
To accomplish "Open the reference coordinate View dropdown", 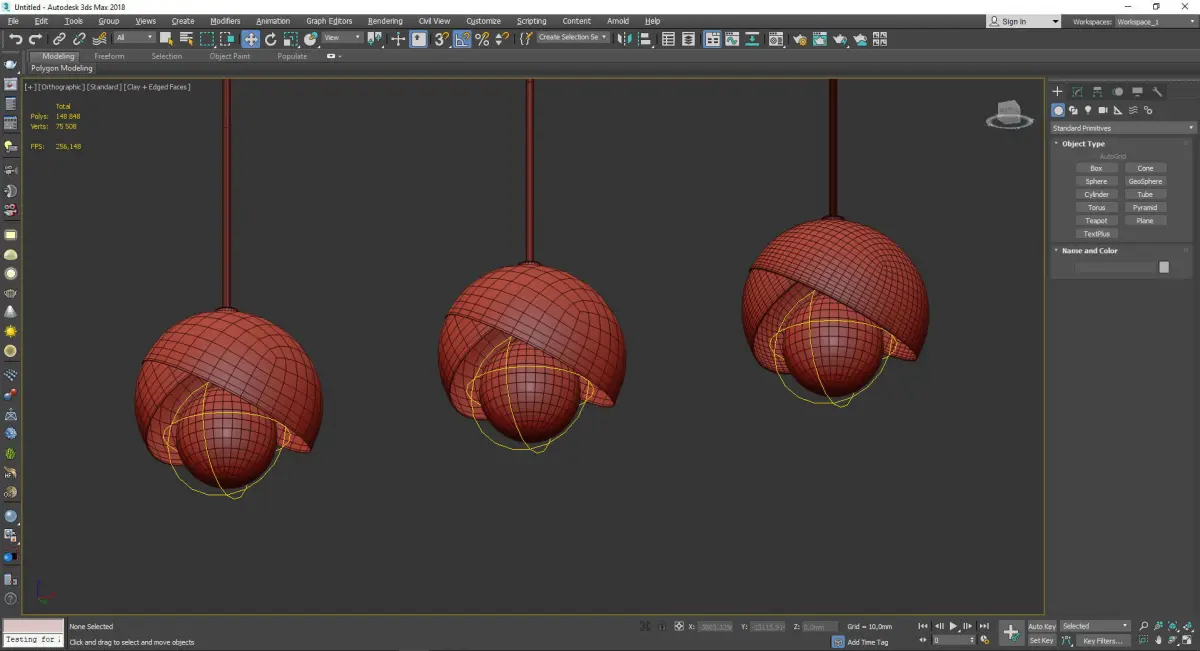I will (342, 38).
